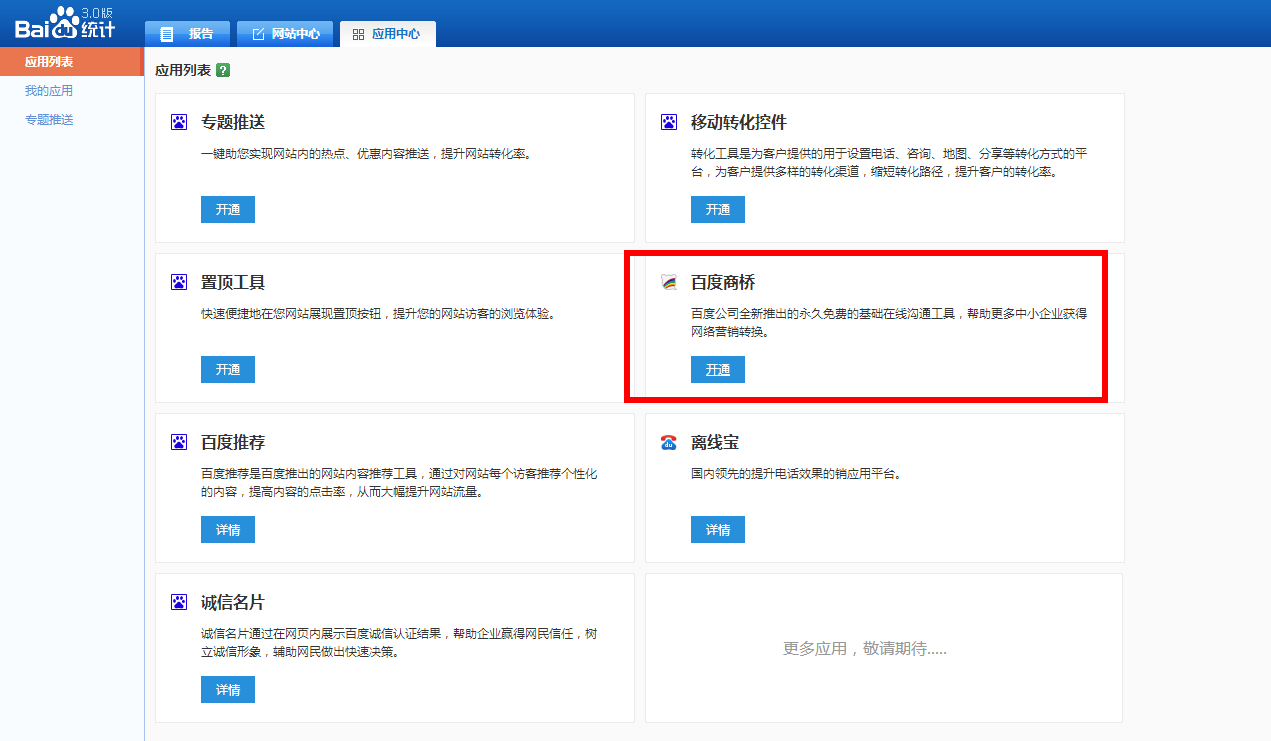1271x741 pixels.
Task: View 详情 for 诚信名片
Action: (228, 689)
